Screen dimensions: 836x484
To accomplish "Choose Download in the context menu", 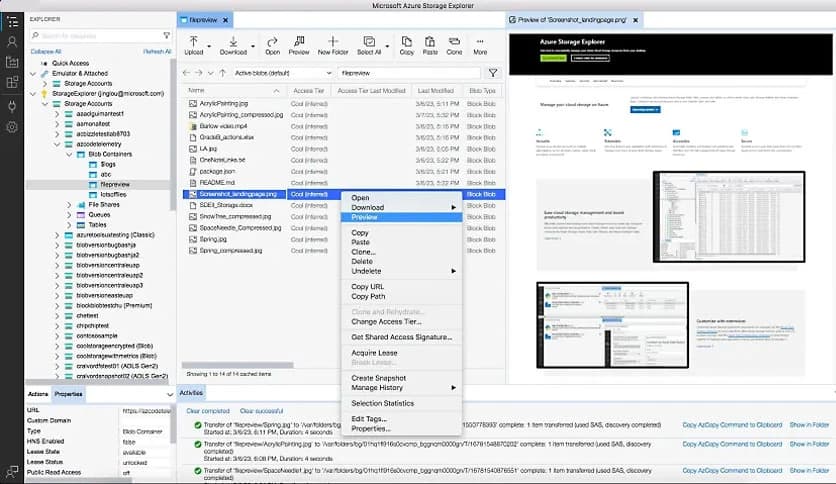I will 401,207.
